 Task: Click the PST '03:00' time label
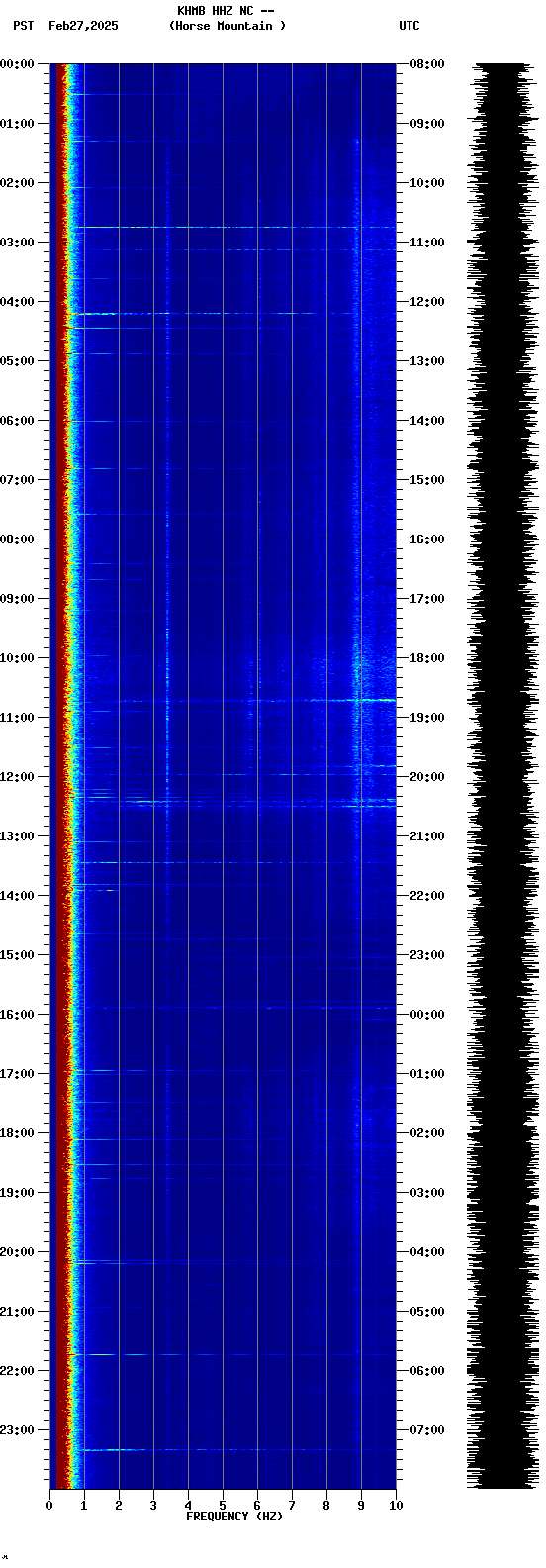pyautogui.click(x=17, y=243)
